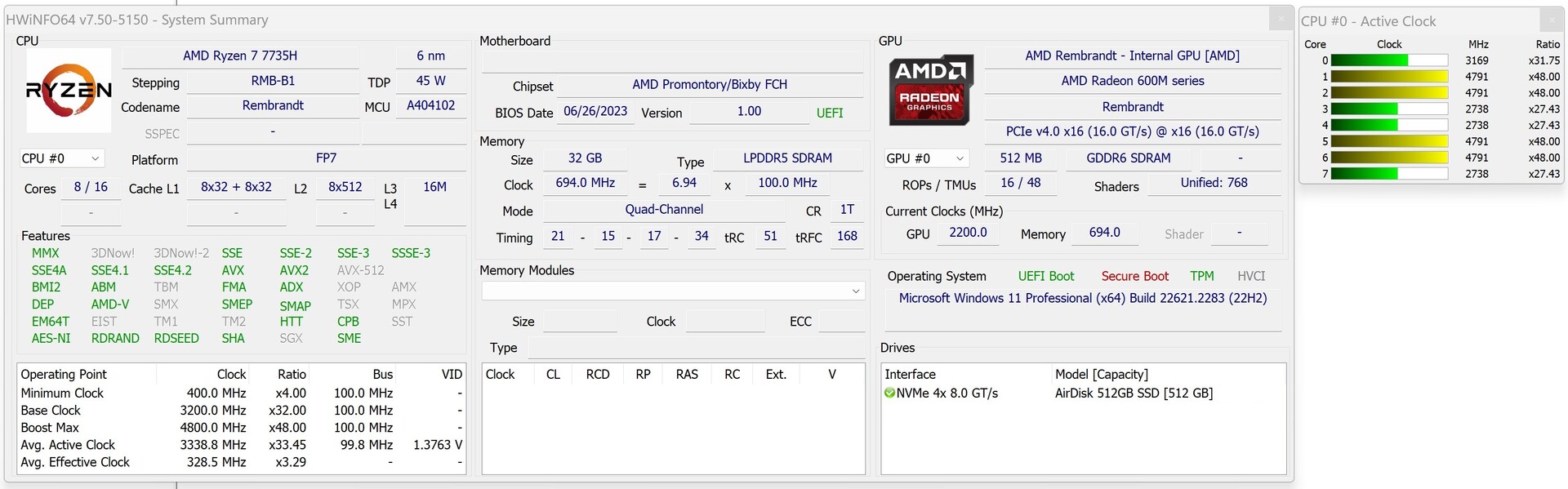Click the green UEFI Boot label
Screen dimensions: 1568x489
click(x=1046, y=277)
